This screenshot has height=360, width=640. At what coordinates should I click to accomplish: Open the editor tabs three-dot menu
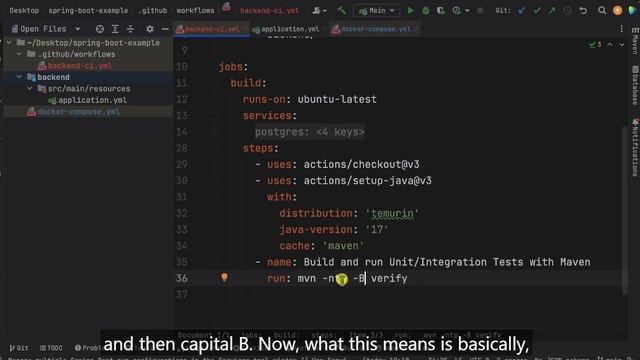coord(621,29)
